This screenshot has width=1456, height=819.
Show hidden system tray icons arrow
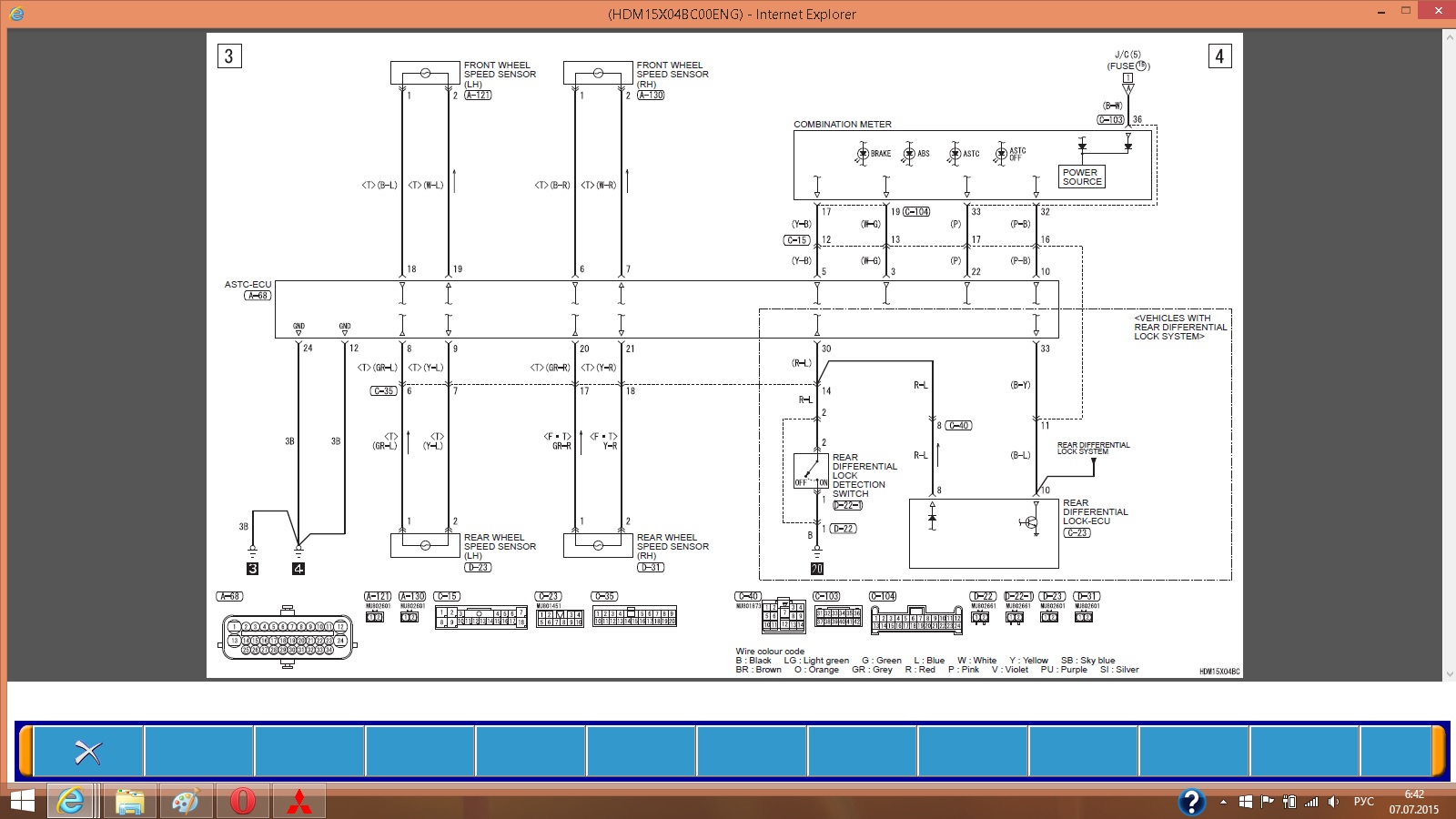click(x=1223, y=802)
